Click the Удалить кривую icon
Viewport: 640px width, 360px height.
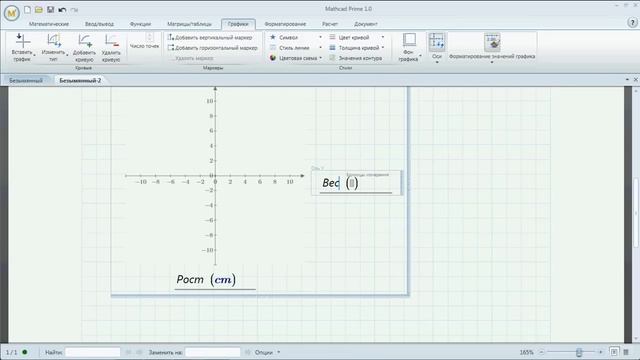coord(111,41)
